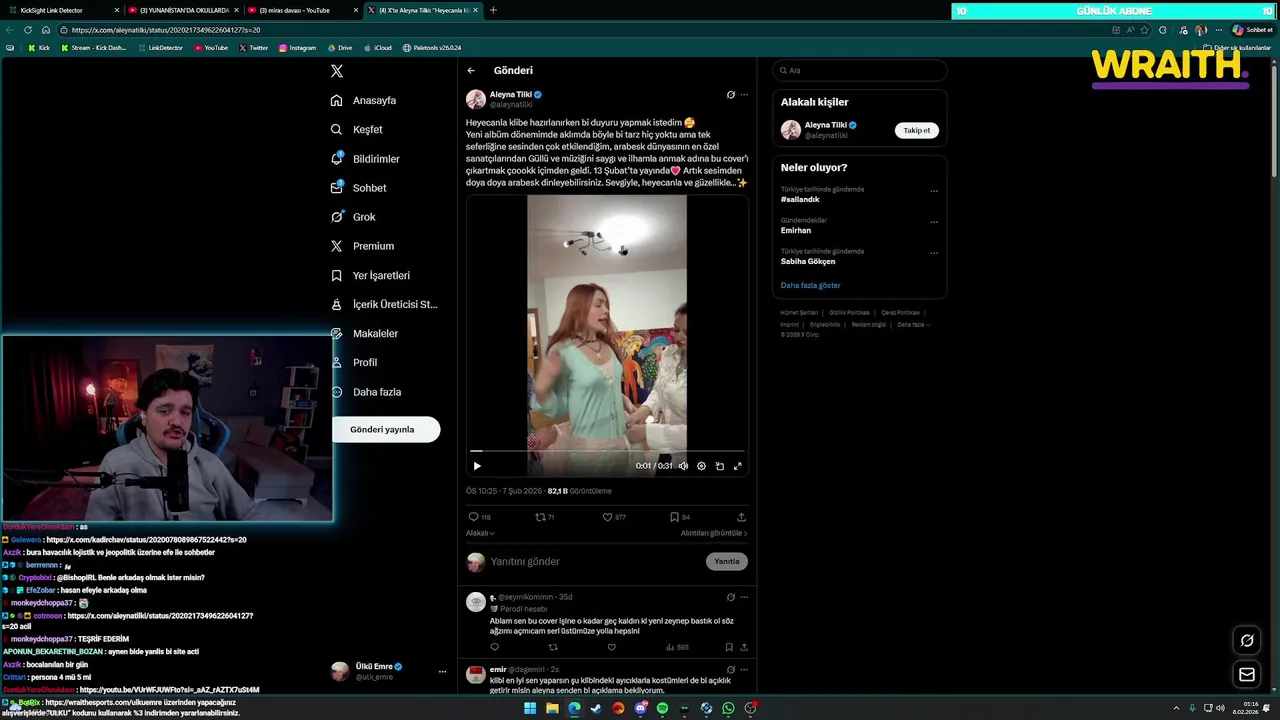The height and width of the screenshot is (720, 1280).
Task: Open Aleyna Tilki's post avatar
Action: click(475, 99)
